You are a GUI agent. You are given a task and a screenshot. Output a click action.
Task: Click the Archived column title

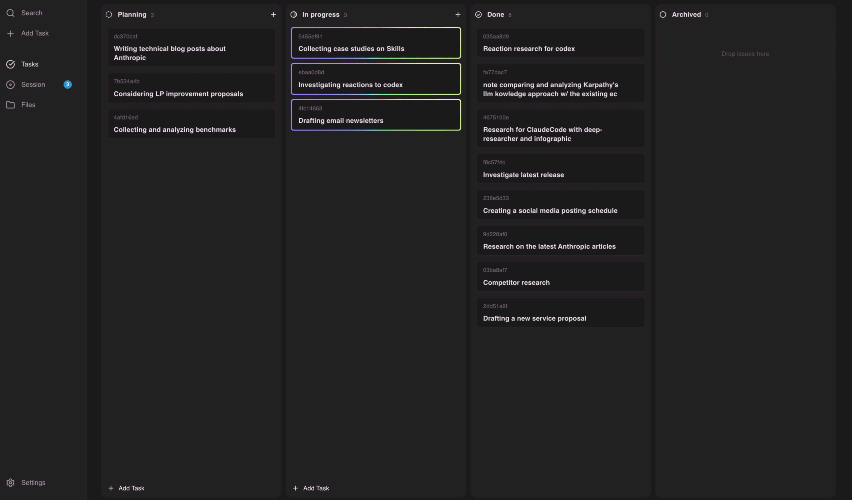point(686,15)
